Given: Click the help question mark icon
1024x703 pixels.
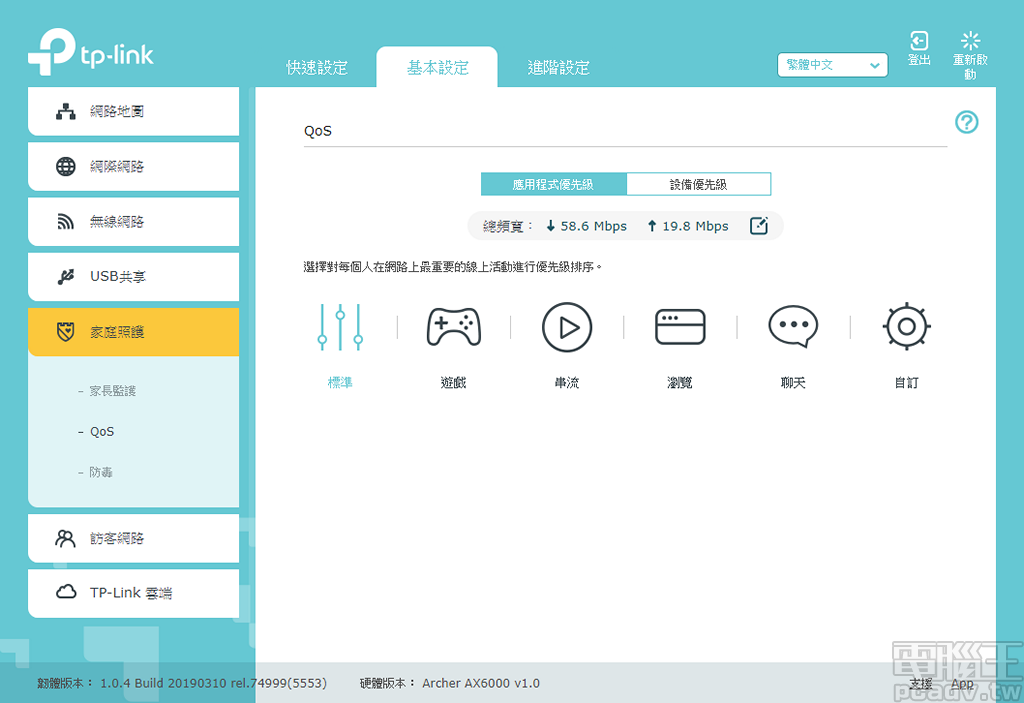Looking at the screenshot, I should pyautogui.click(x=966, y=122).
